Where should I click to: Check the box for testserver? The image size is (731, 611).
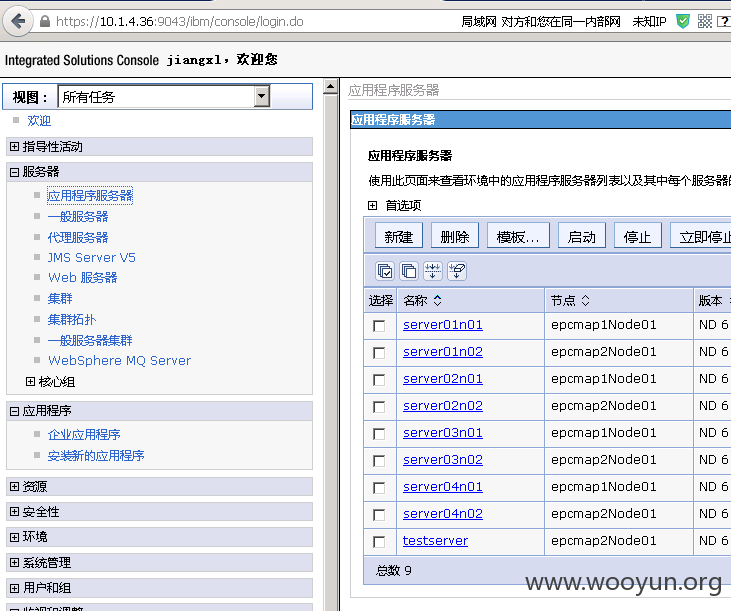379,542
